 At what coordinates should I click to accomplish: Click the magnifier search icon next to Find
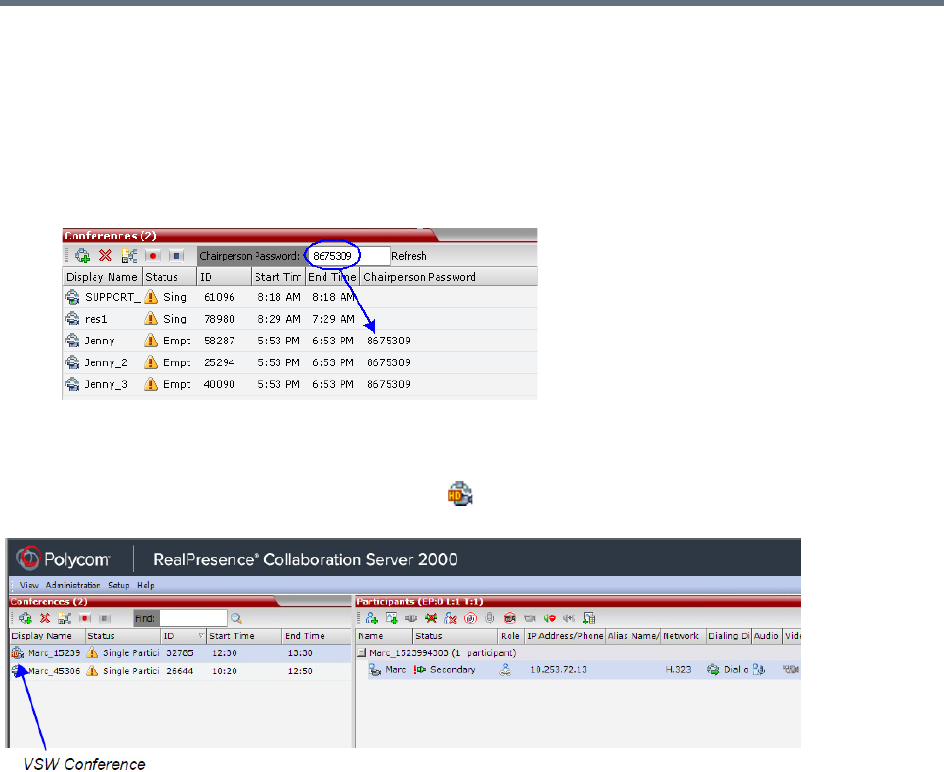point(236,618)
